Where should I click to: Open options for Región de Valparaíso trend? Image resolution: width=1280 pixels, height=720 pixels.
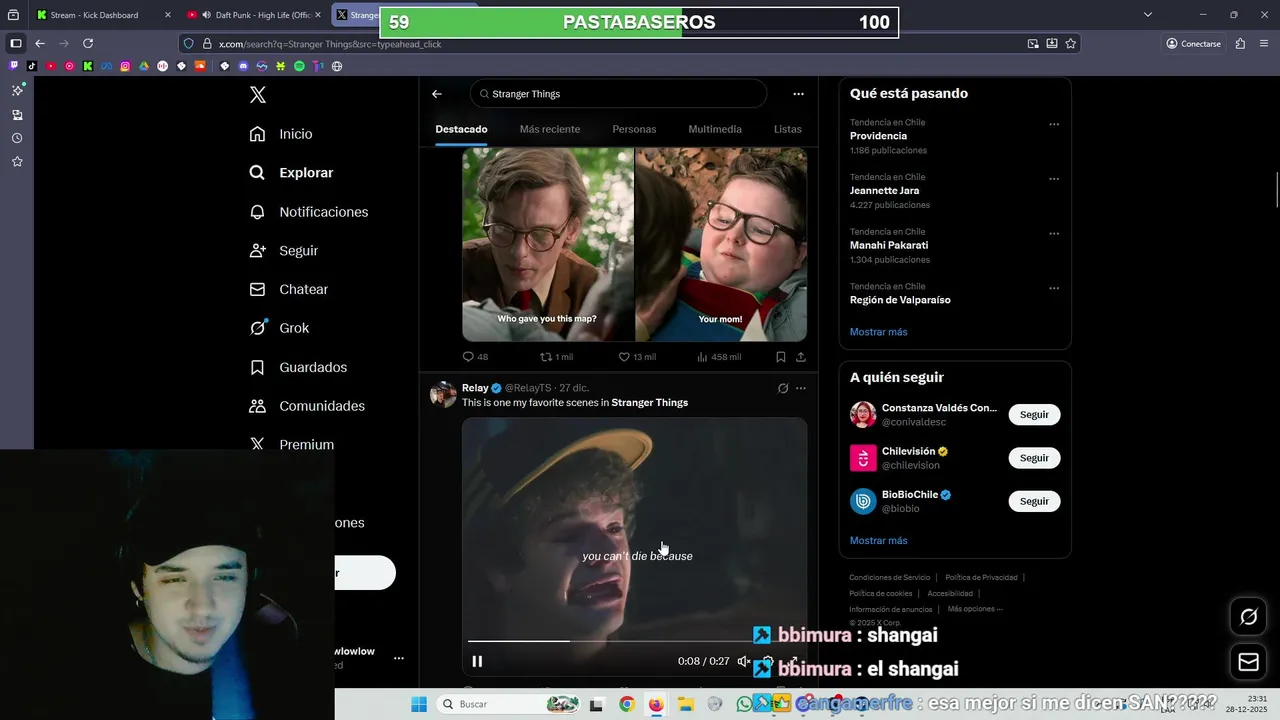coord(1054,288)
